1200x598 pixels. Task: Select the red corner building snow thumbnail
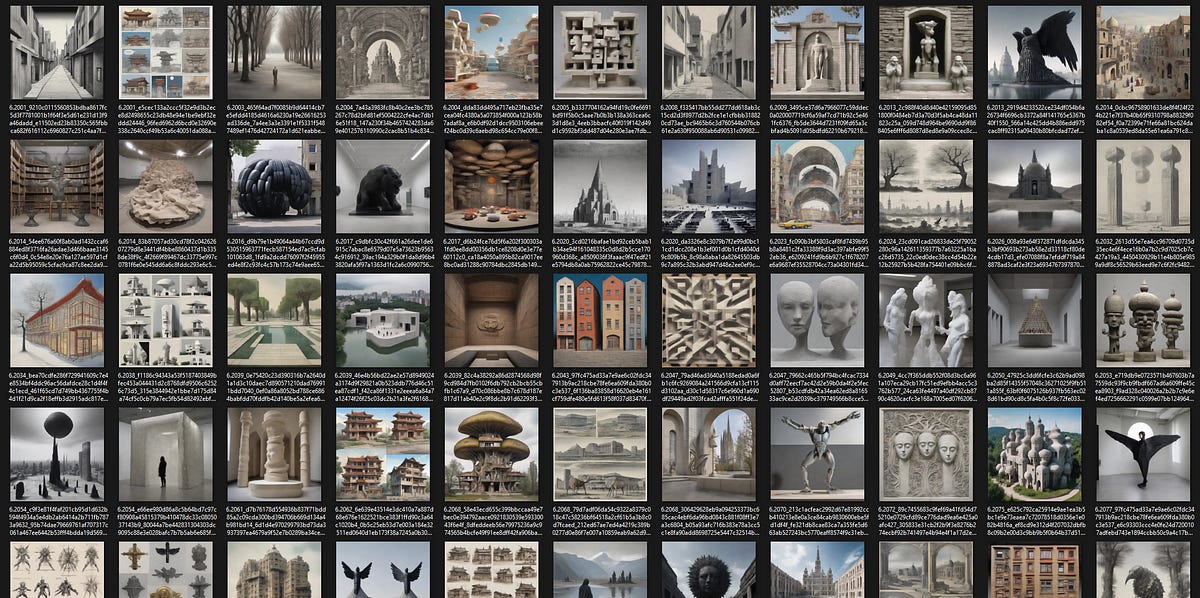(x=56, y=321)
